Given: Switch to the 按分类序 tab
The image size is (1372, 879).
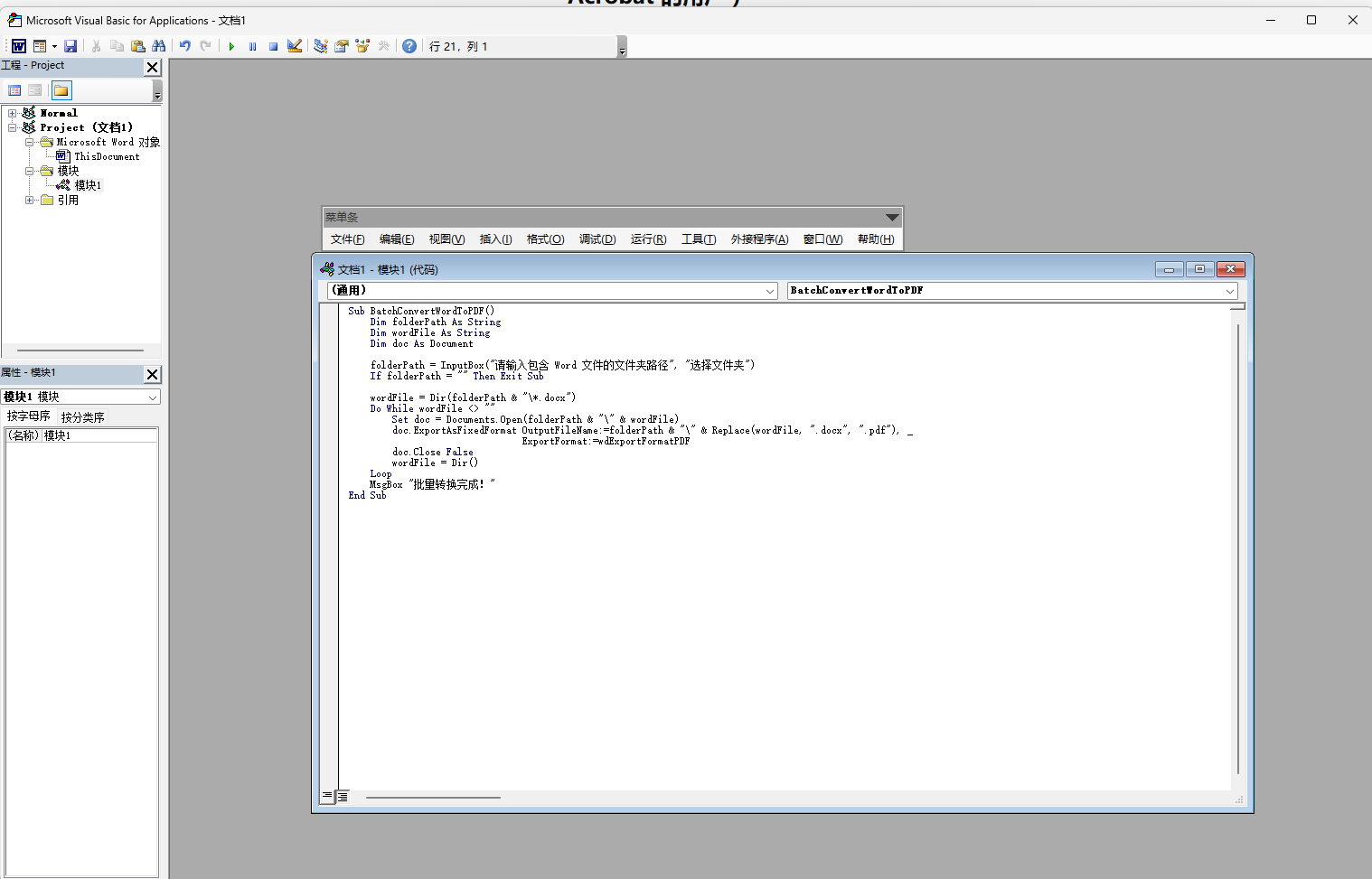Looking at the screenshot, I should 82,417.
